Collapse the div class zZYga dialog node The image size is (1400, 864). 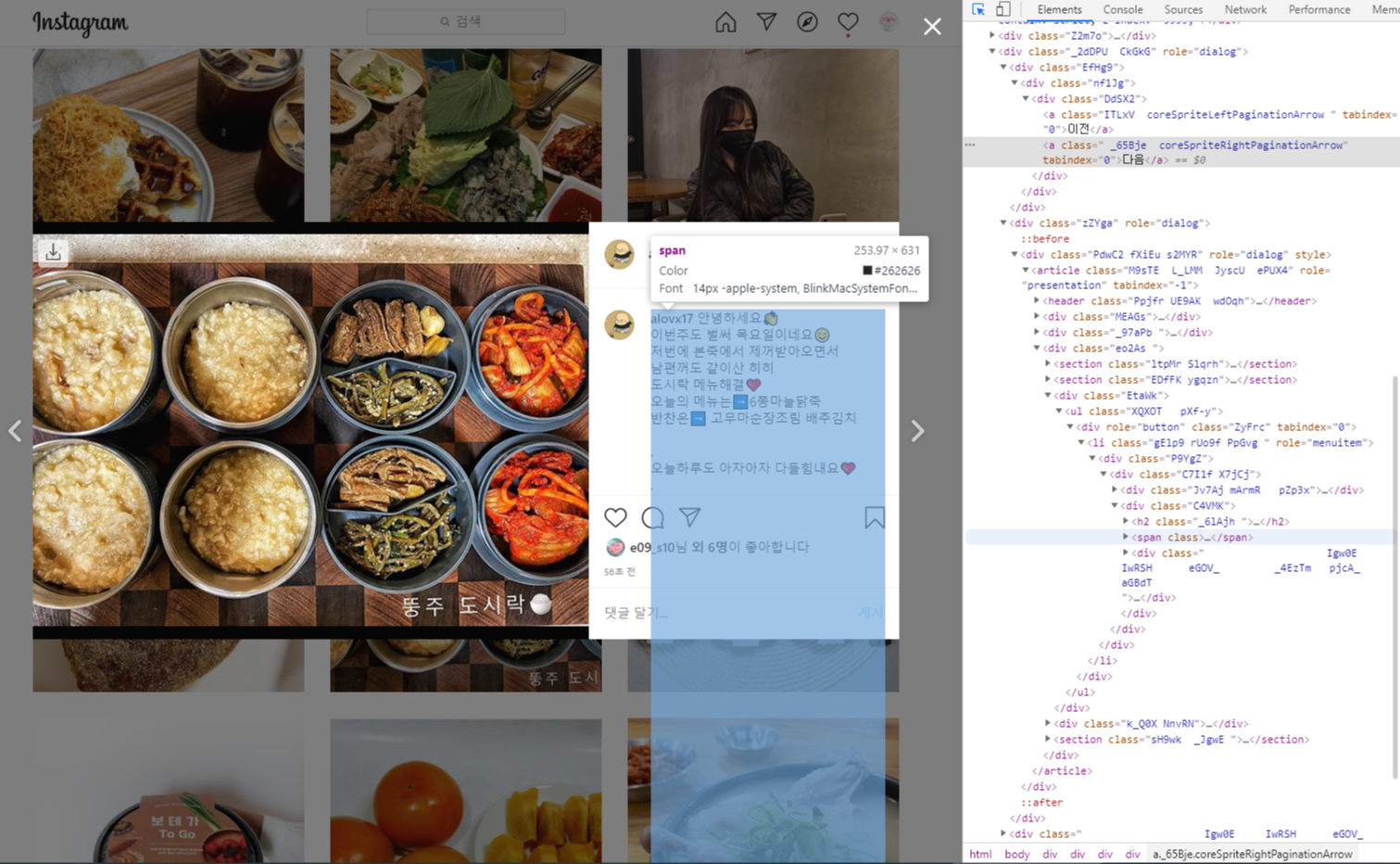(x=1003, y=222)
